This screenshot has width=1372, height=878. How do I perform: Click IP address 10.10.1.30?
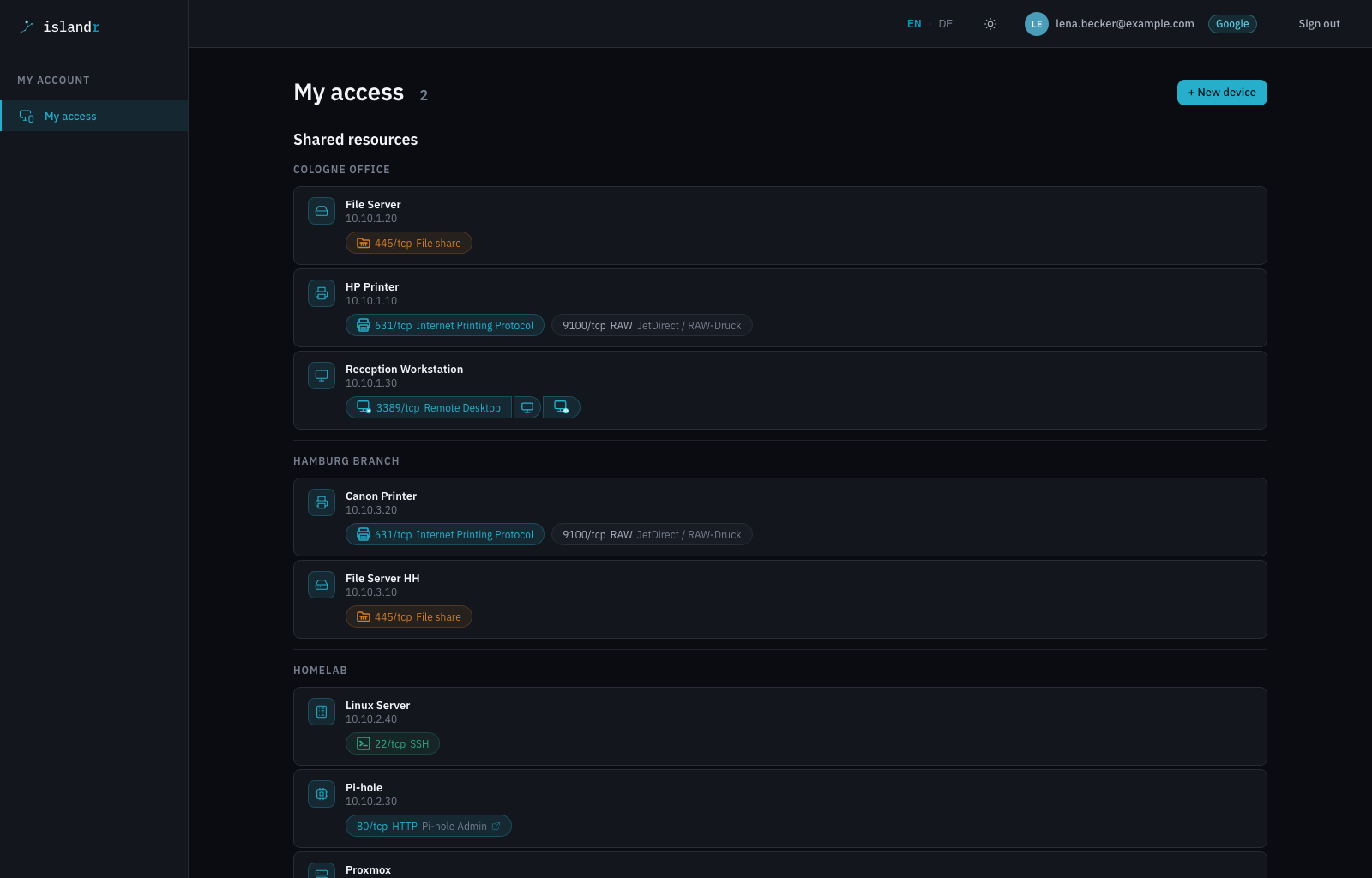tap(371, 383)
